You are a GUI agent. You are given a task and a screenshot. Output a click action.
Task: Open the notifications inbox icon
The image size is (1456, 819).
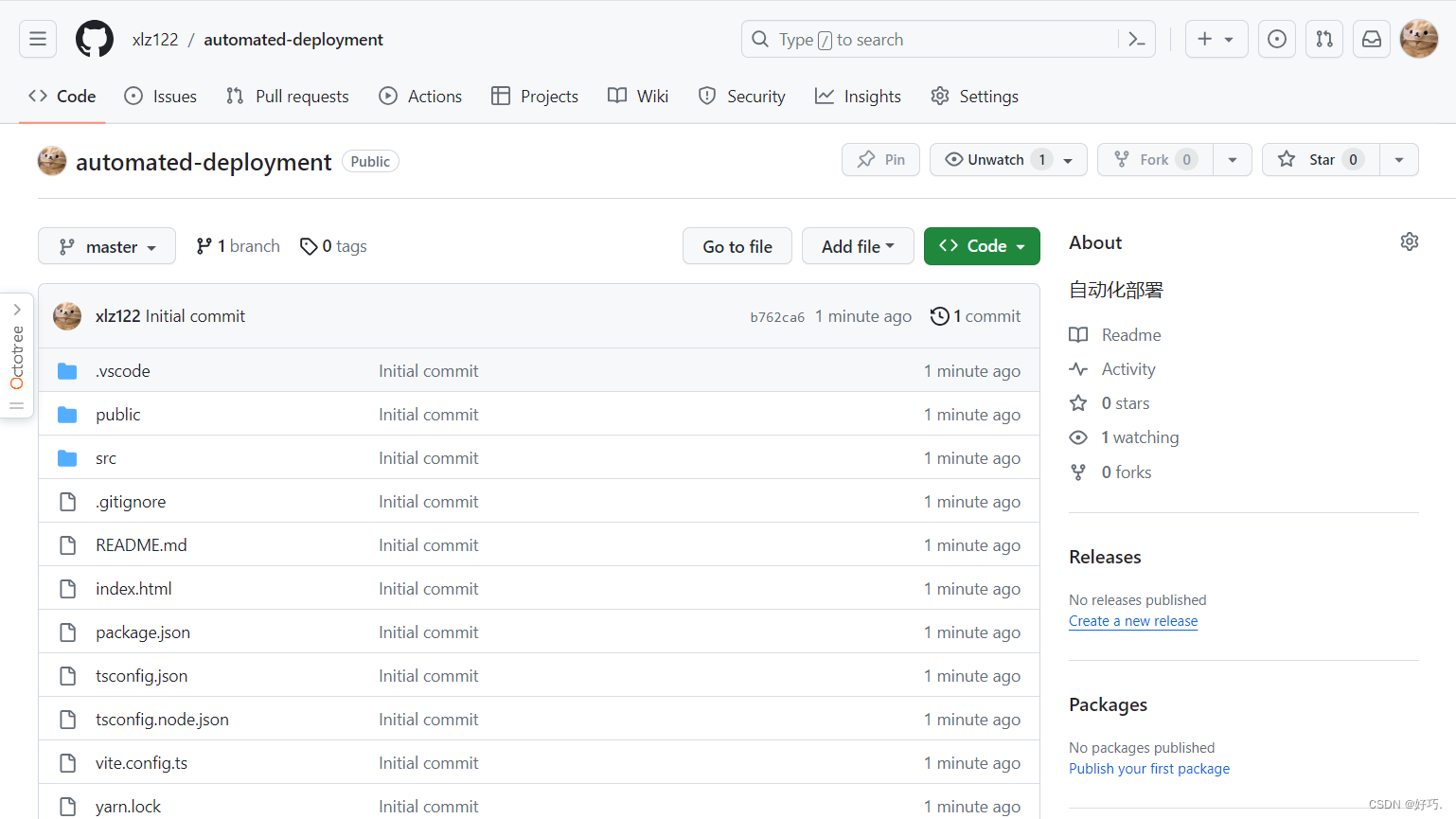pyautogui.click(x=1372, y=39)
